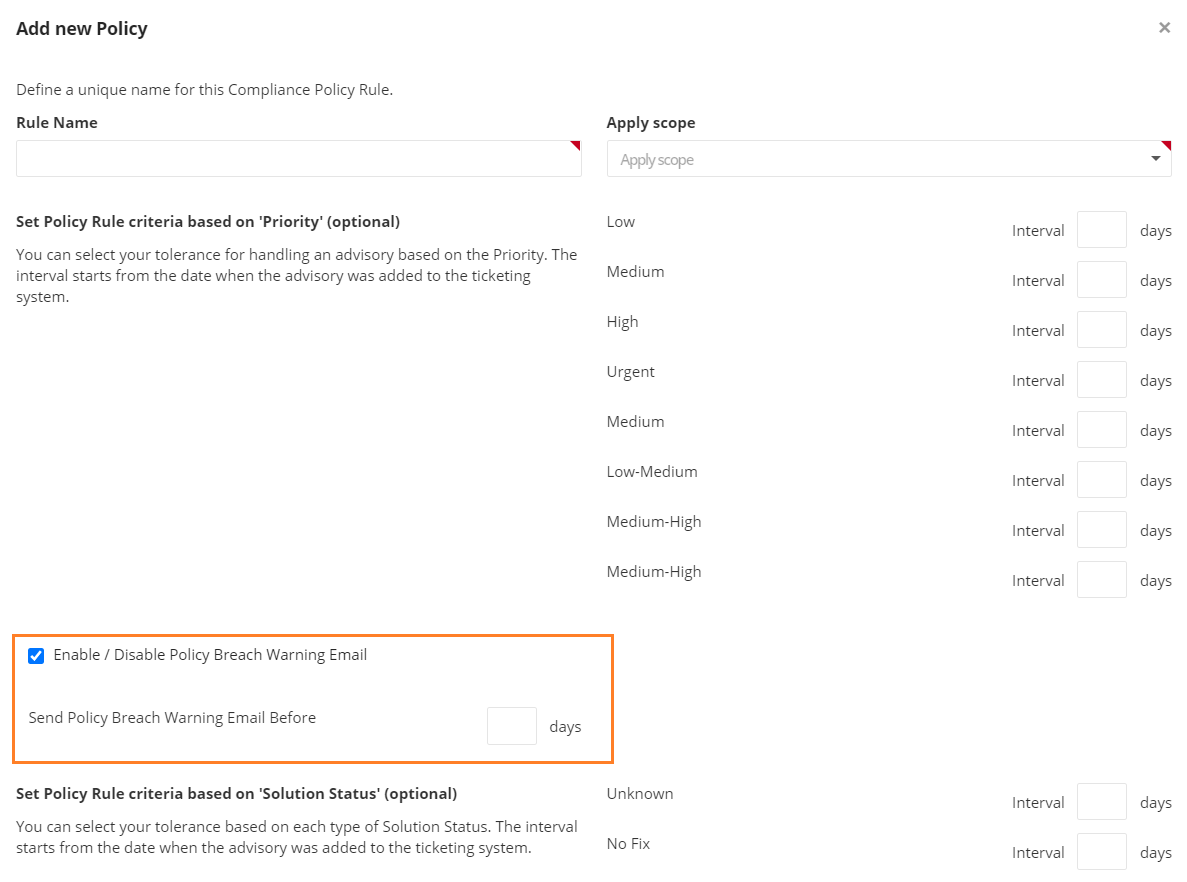Screen dimensions: 1187x882
Task: Click the Solution Status tolerance description paragraph
Action: pos(297,837)
